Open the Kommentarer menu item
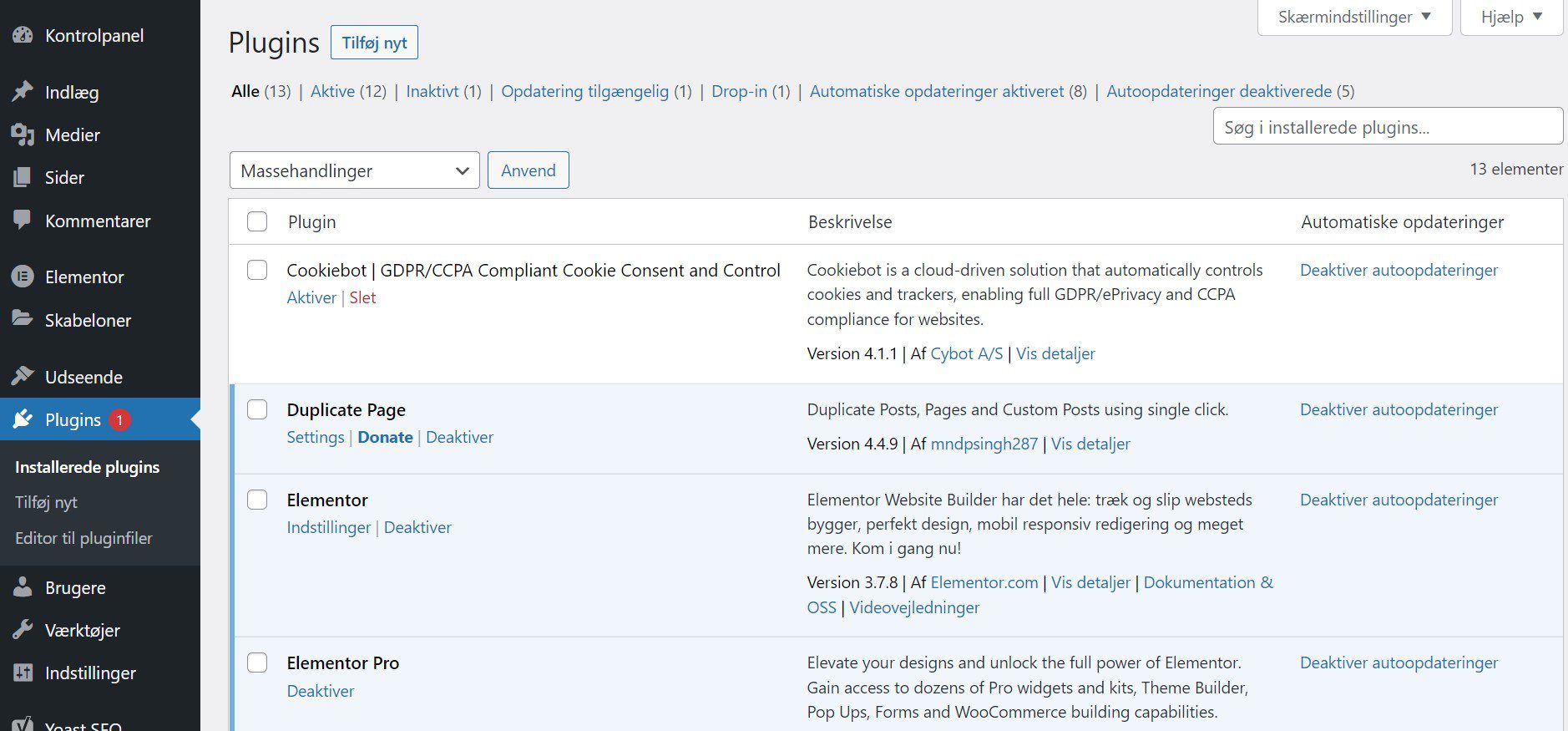 click(x=98, y=221)
